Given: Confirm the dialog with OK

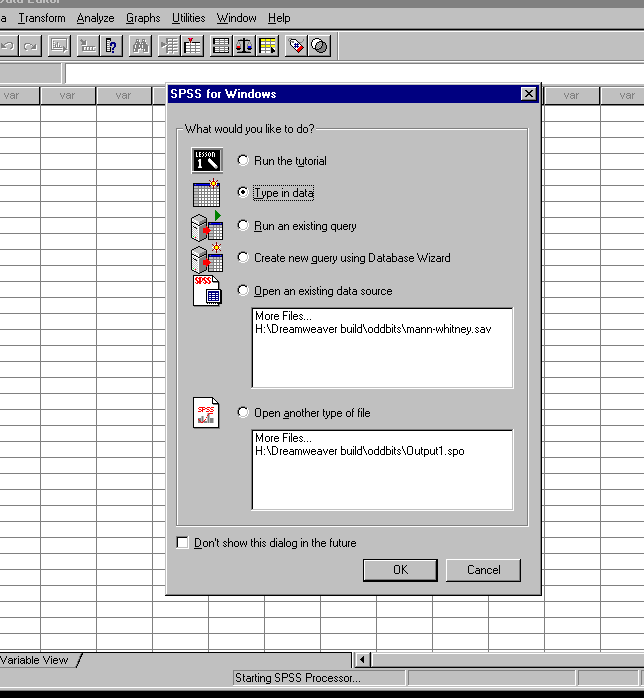Looking at the screenshot, I should pos(400,570).
